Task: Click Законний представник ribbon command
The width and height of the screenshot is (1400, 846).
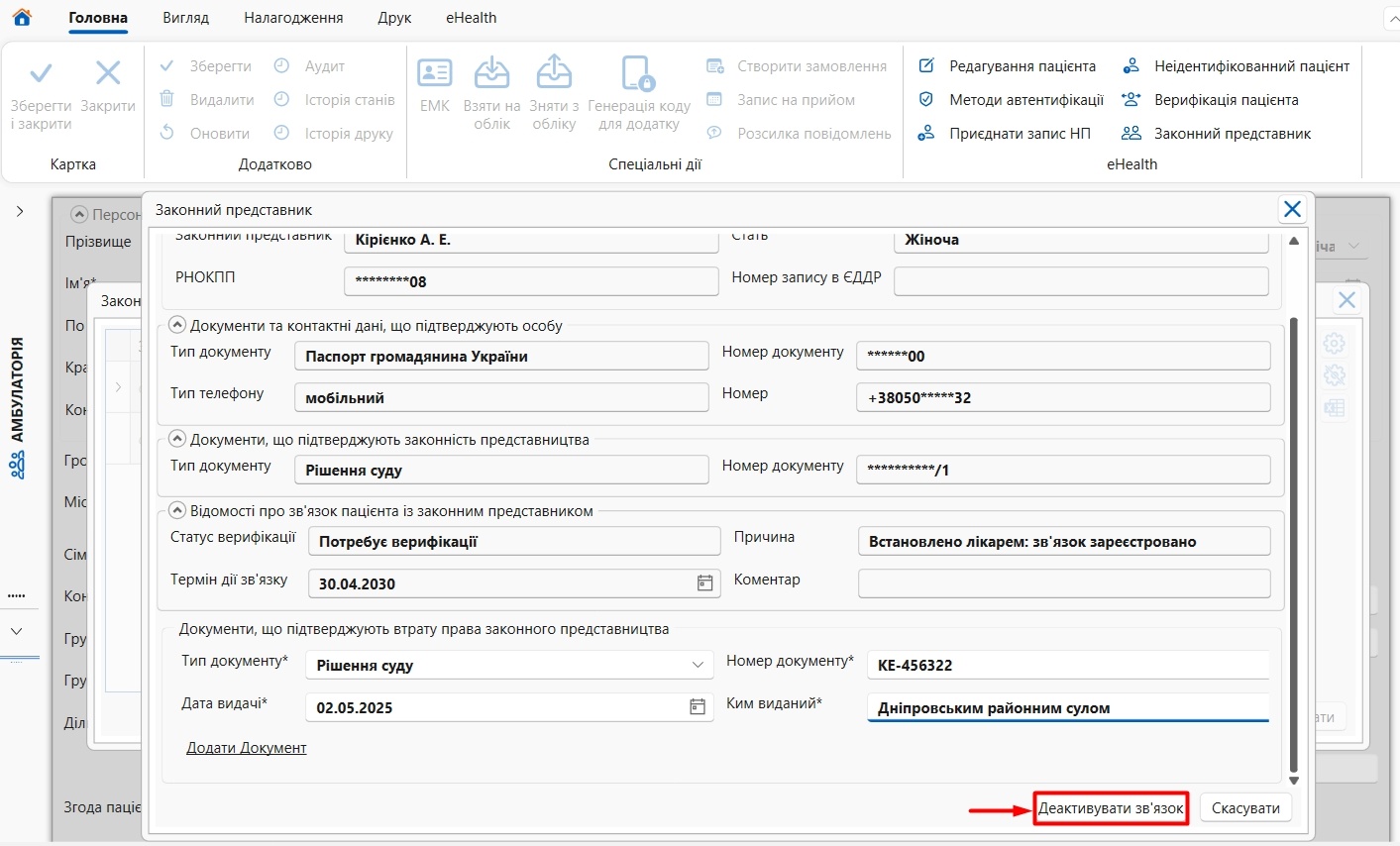Action: pos(1216,134)
